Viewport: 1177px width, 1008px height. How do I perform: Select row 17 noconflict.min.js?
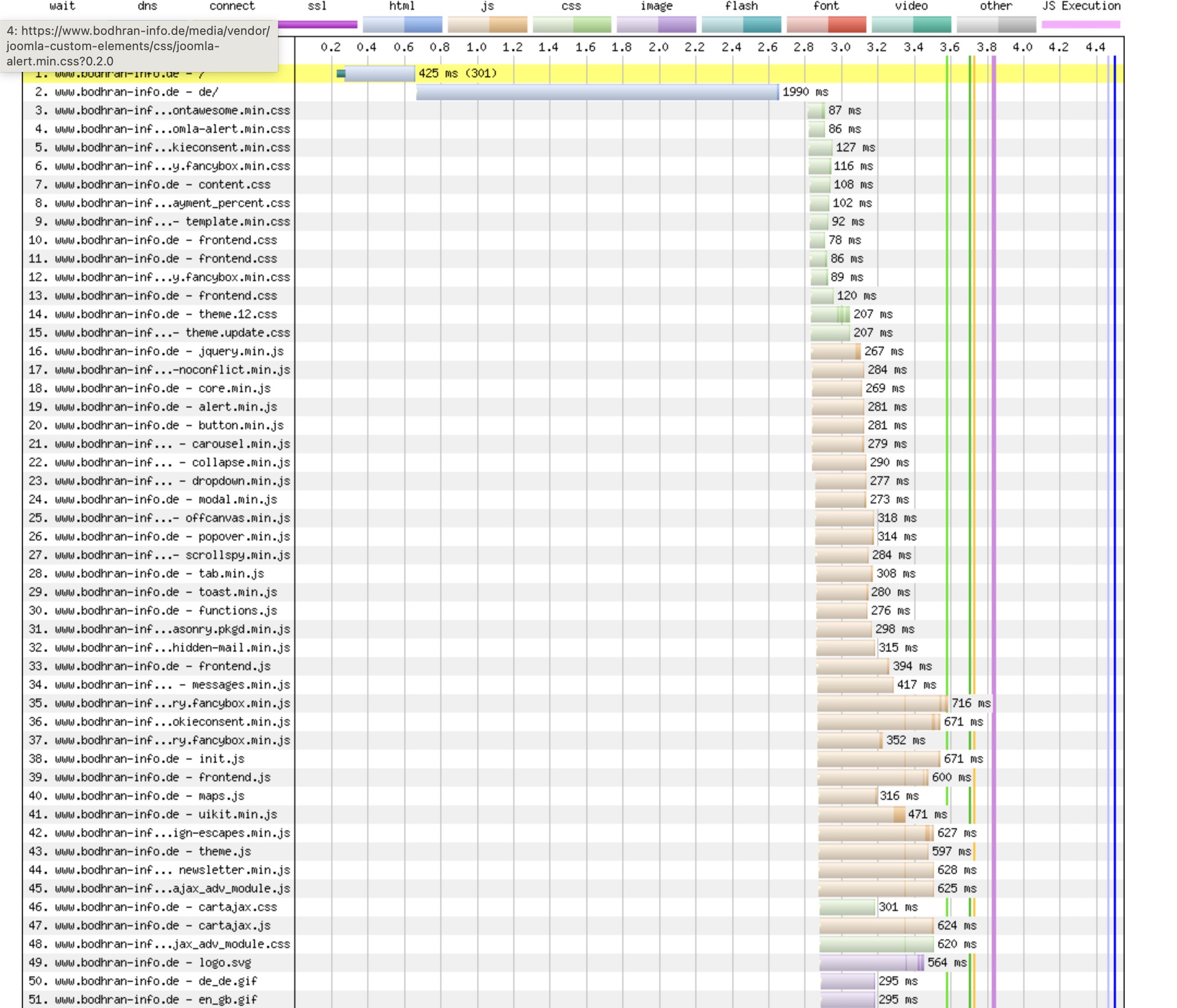point(159,370)
